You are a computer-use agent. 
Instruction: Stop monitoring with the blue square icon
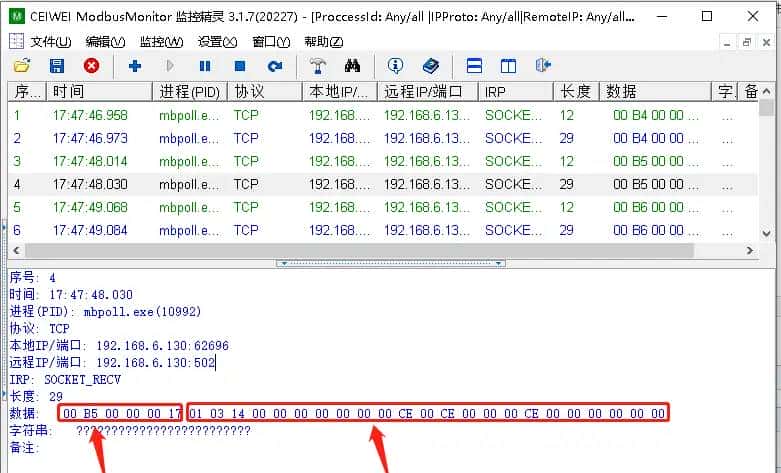(x=240, y=66)
